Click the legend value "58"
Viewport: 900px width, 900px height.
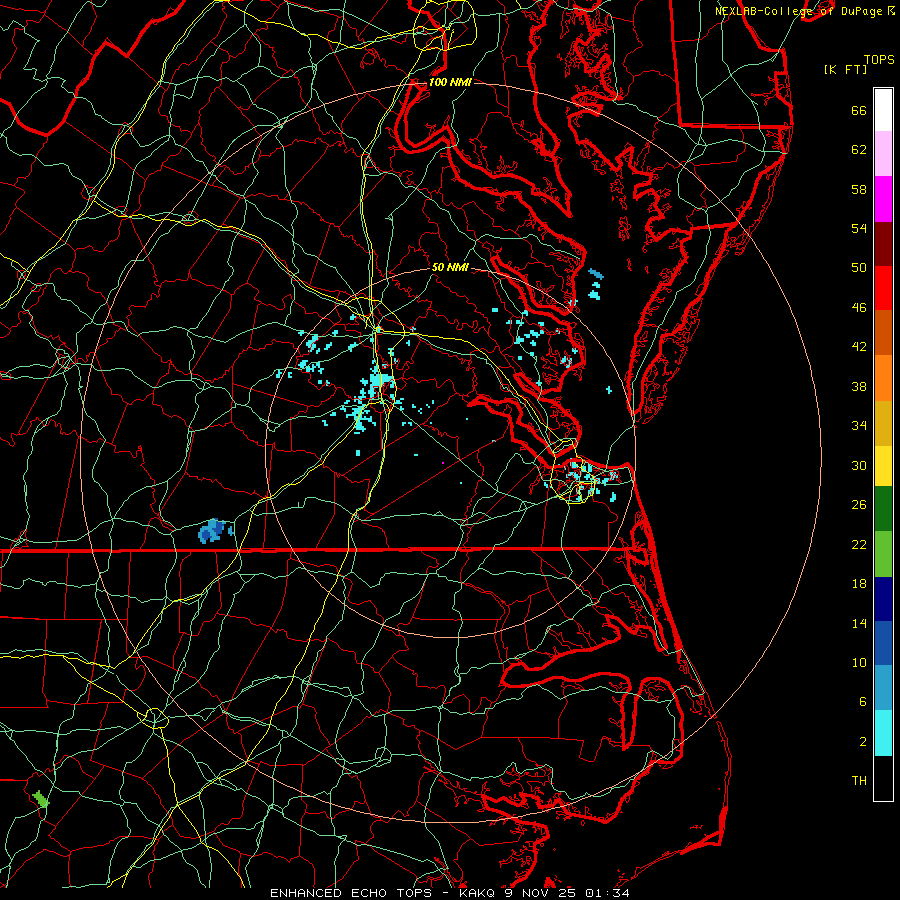[x=859, y=189]
